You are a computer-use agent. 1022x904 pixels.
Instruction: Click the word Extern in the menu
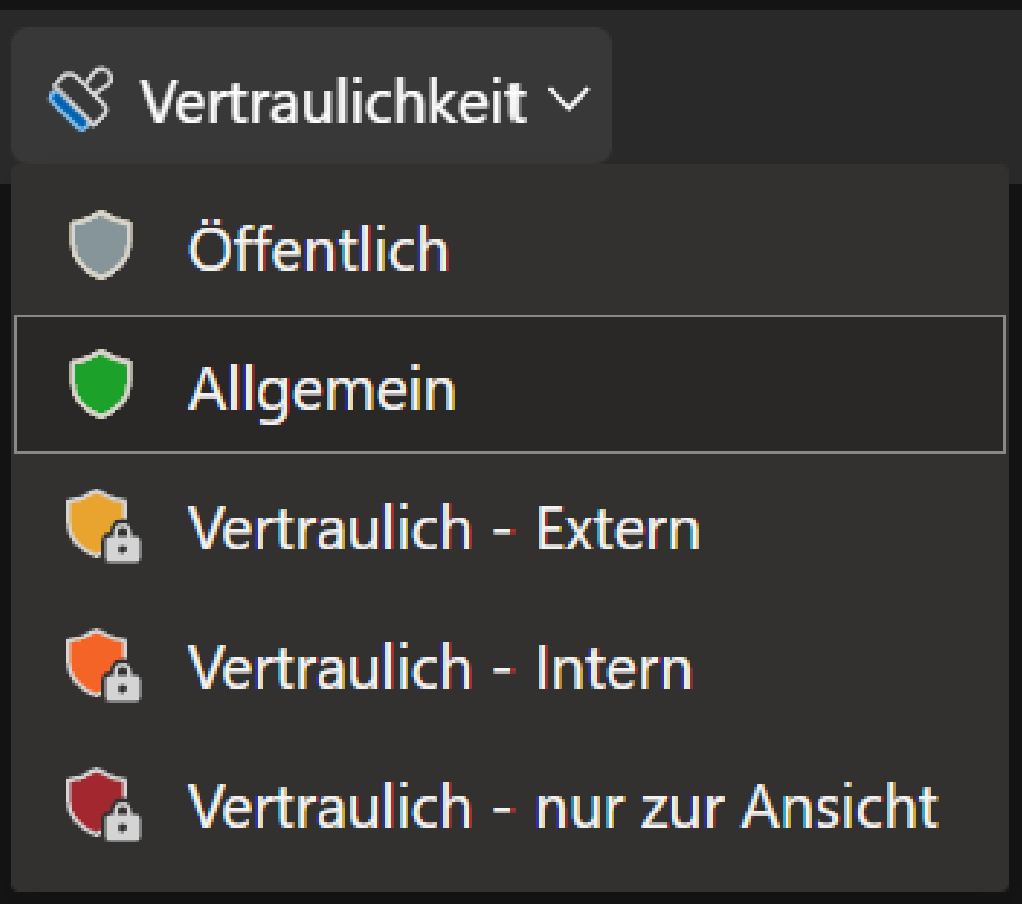click(x=618, y=527)
